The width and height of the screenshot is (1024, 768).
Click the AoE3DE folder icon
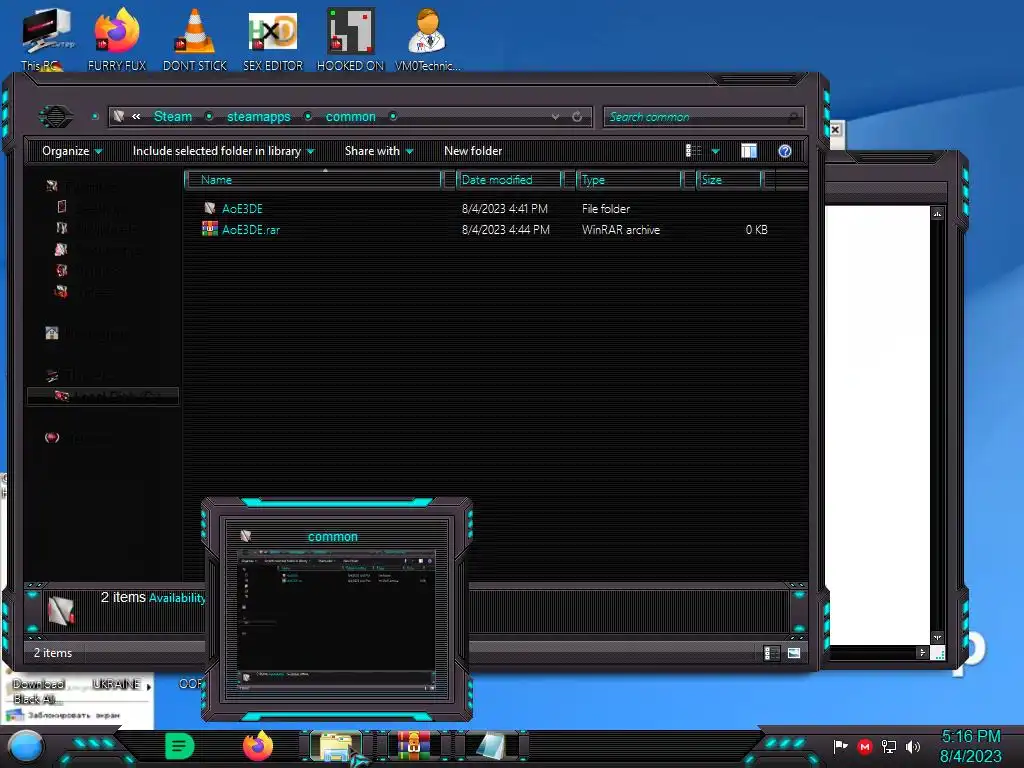(x=209, y=208)
